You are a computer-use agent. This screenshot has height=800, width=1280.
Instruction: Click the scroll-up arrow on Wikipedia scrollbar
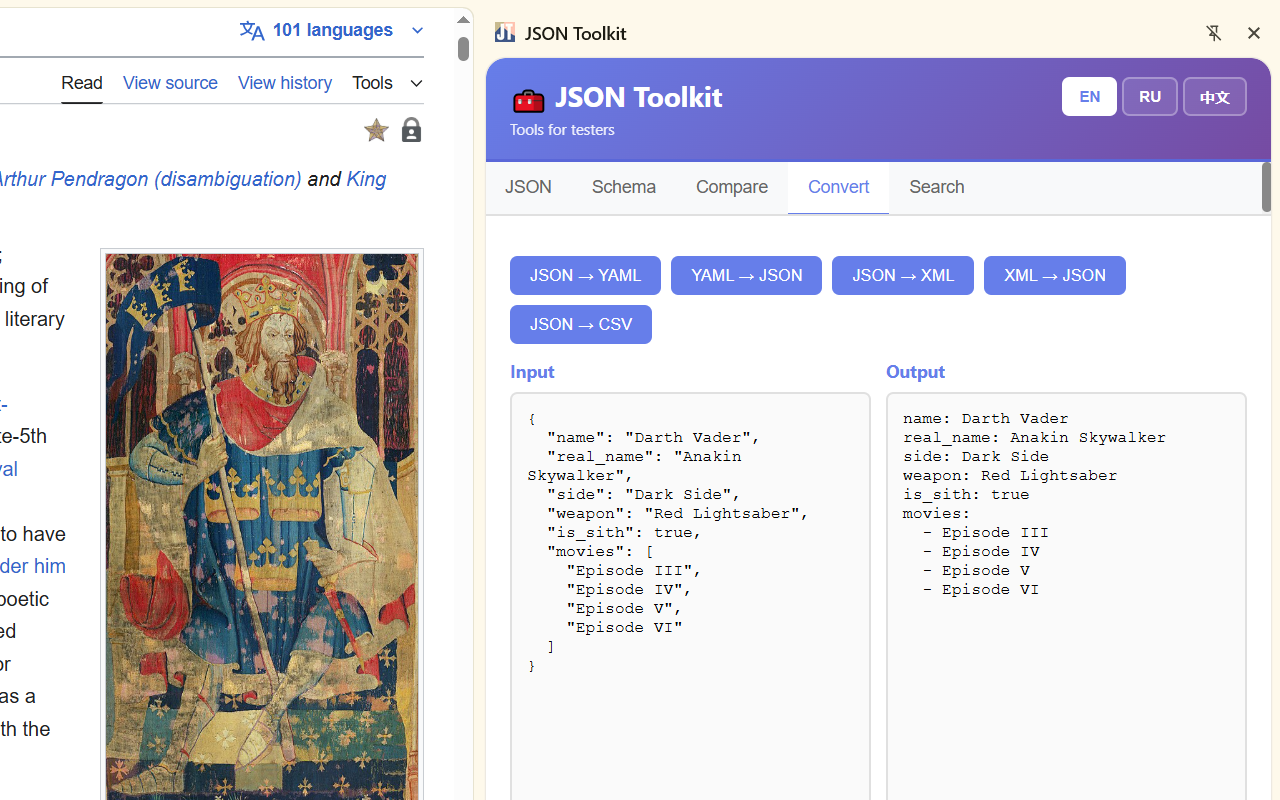tap(463, 19)
